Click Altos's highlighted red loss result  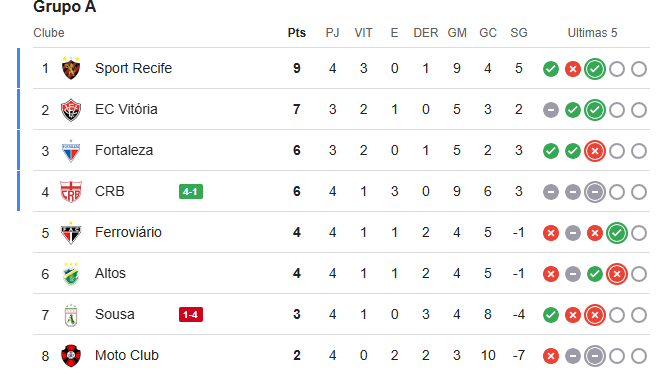pos(617,274)
